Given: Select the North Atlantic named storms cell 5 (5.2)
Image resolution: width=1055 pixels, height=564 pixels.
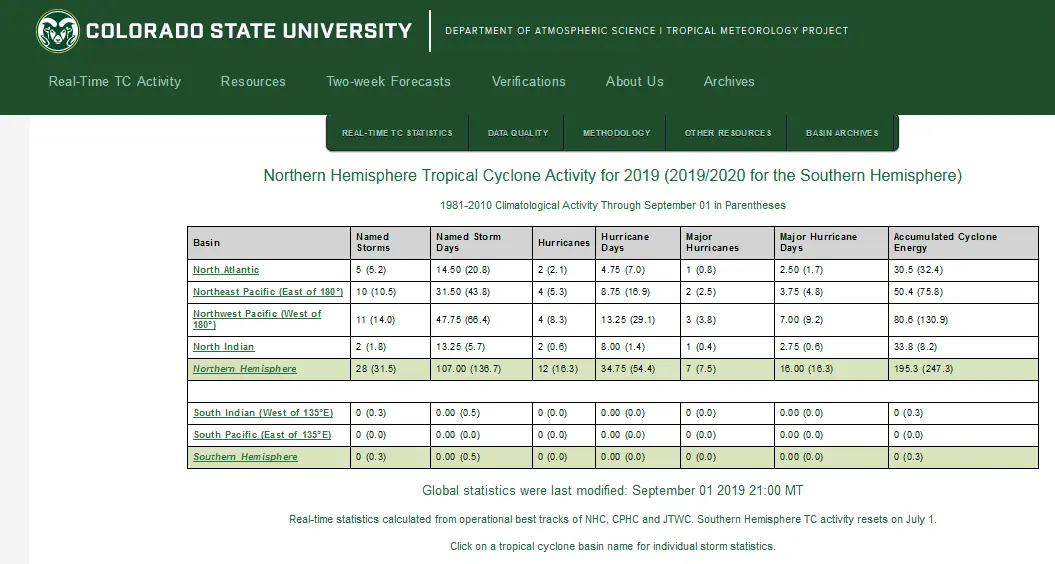Looking at the screenshot, I should tap(390, 271).
